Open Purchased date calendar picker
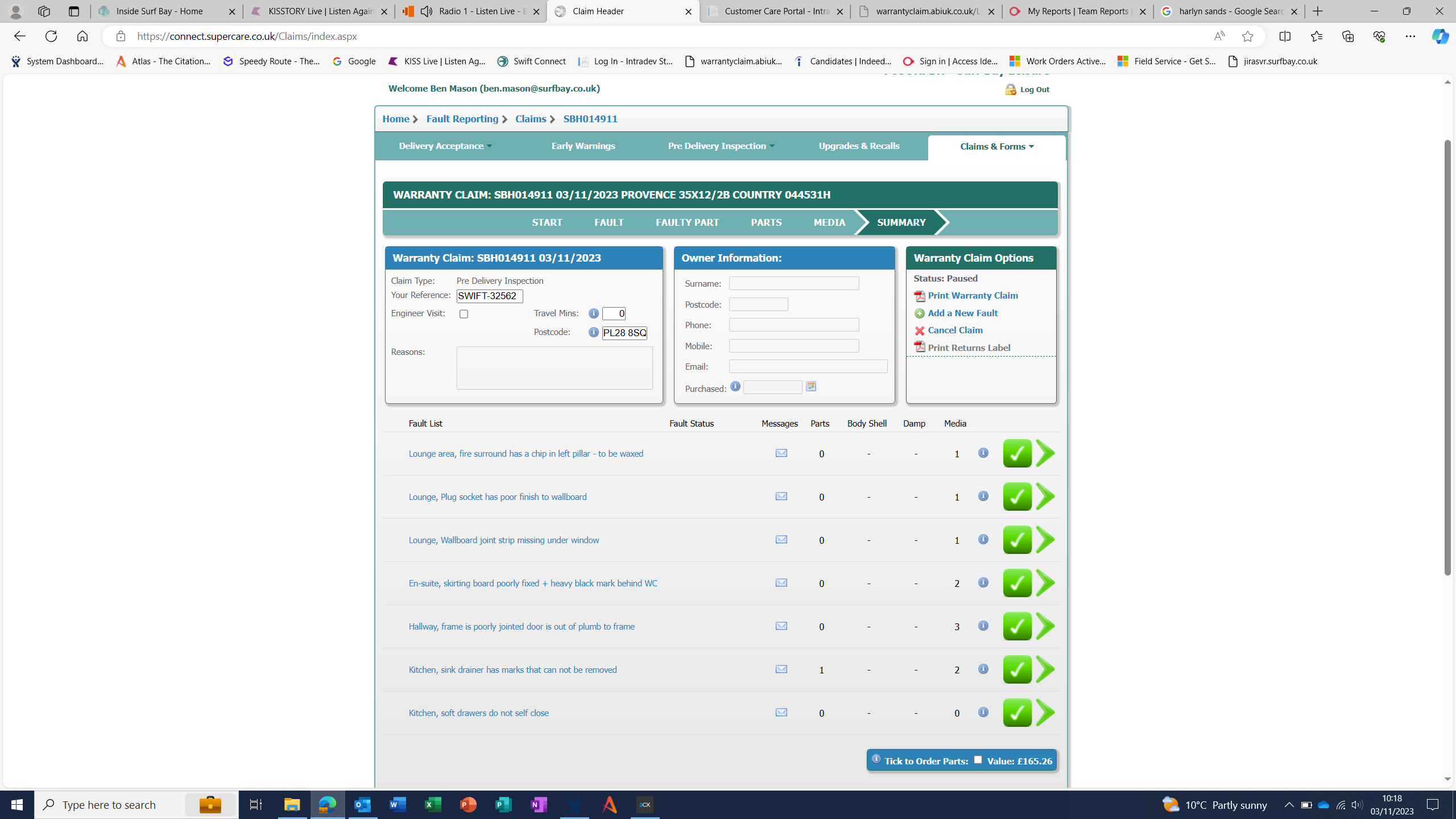This screenshot has width=1456, height=819. point(811,387)
